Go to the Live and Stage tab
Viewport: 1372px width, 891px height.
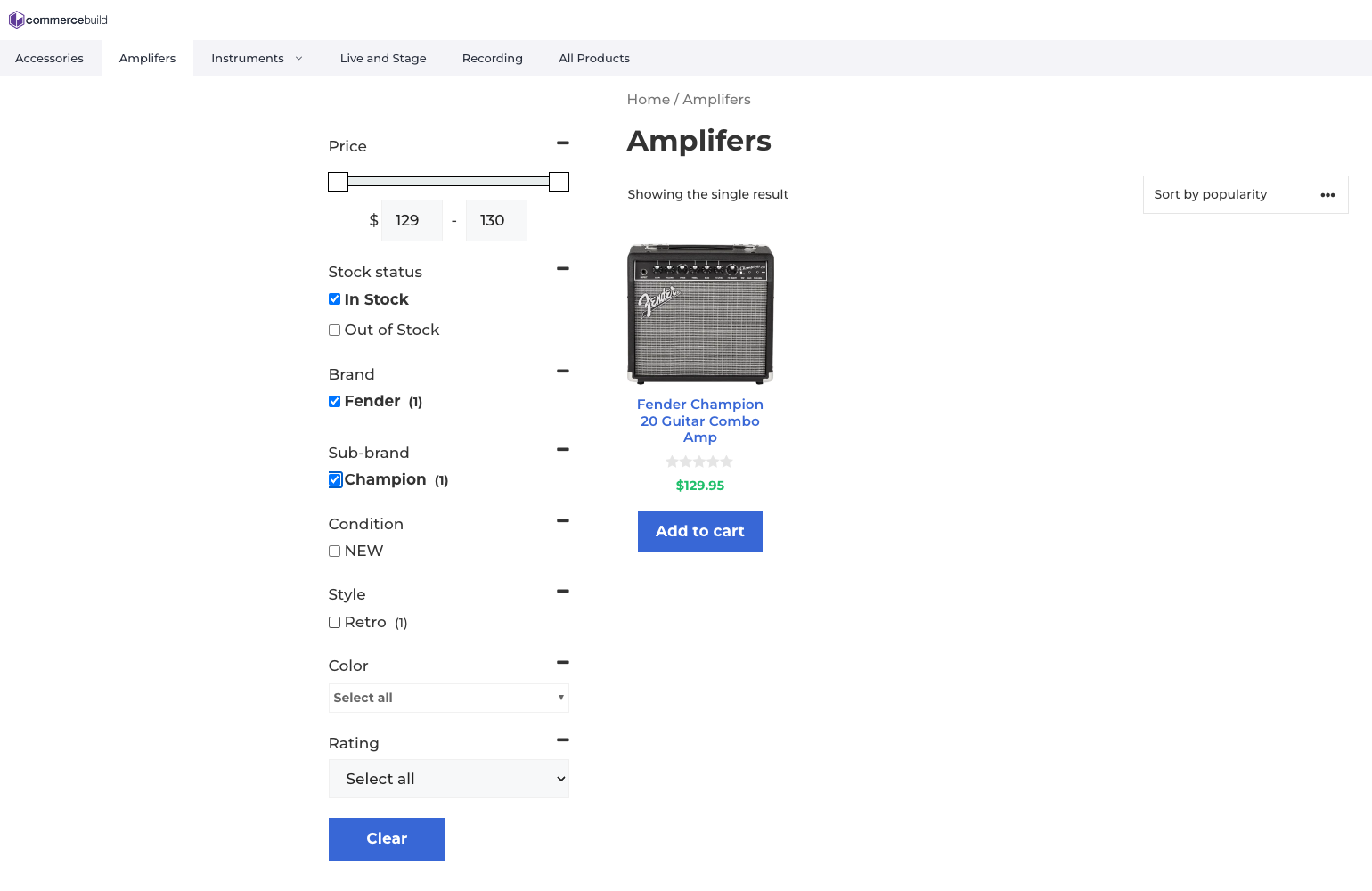383,59
